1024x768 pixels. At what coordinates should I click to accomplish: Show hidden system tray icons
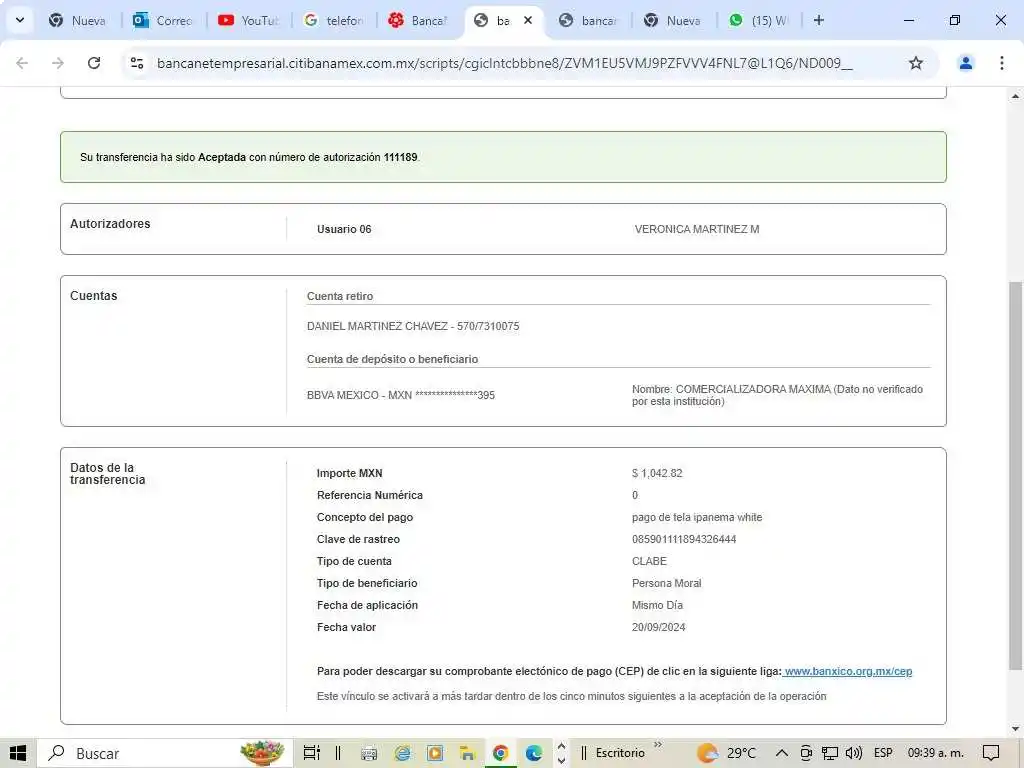(x=781, y=753)
